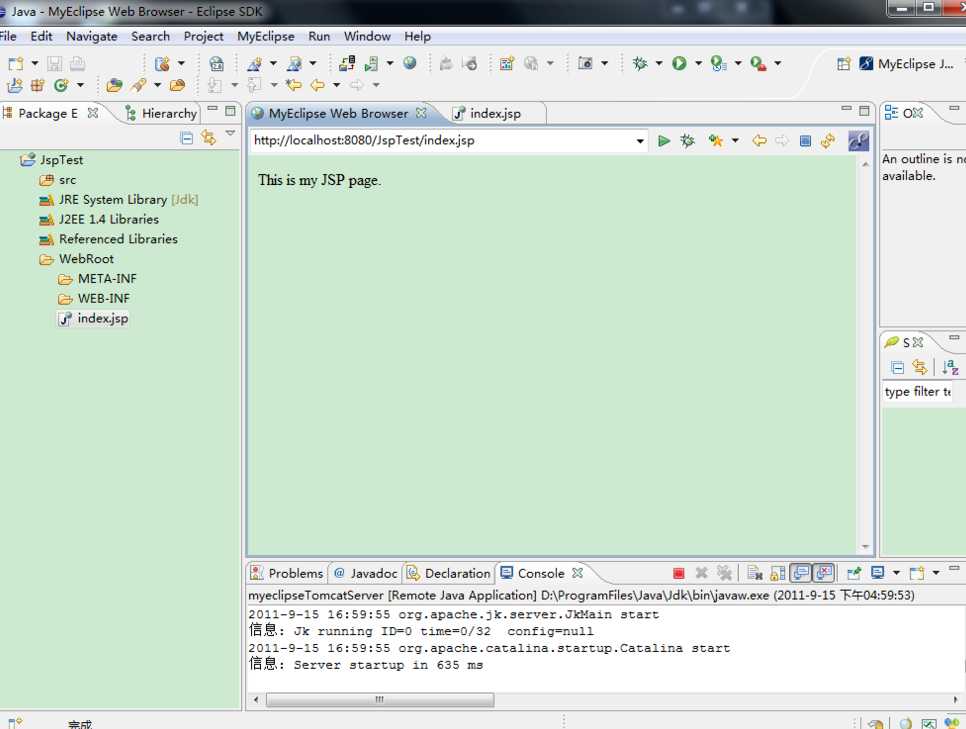Click the New wizard toolbar icon
The height and width of the screenshot is (729, 966).
[16, 63]
